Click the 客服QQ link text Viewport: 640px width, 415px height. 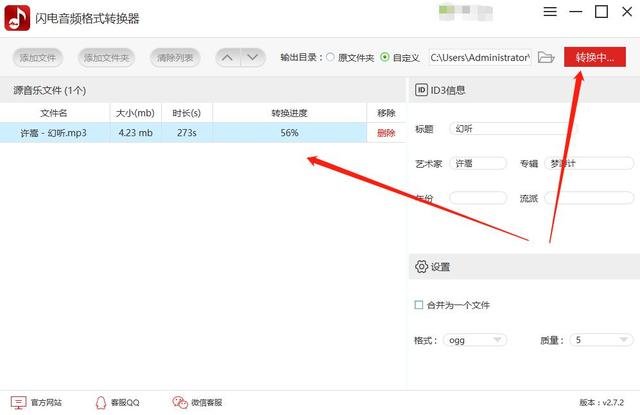125,402
